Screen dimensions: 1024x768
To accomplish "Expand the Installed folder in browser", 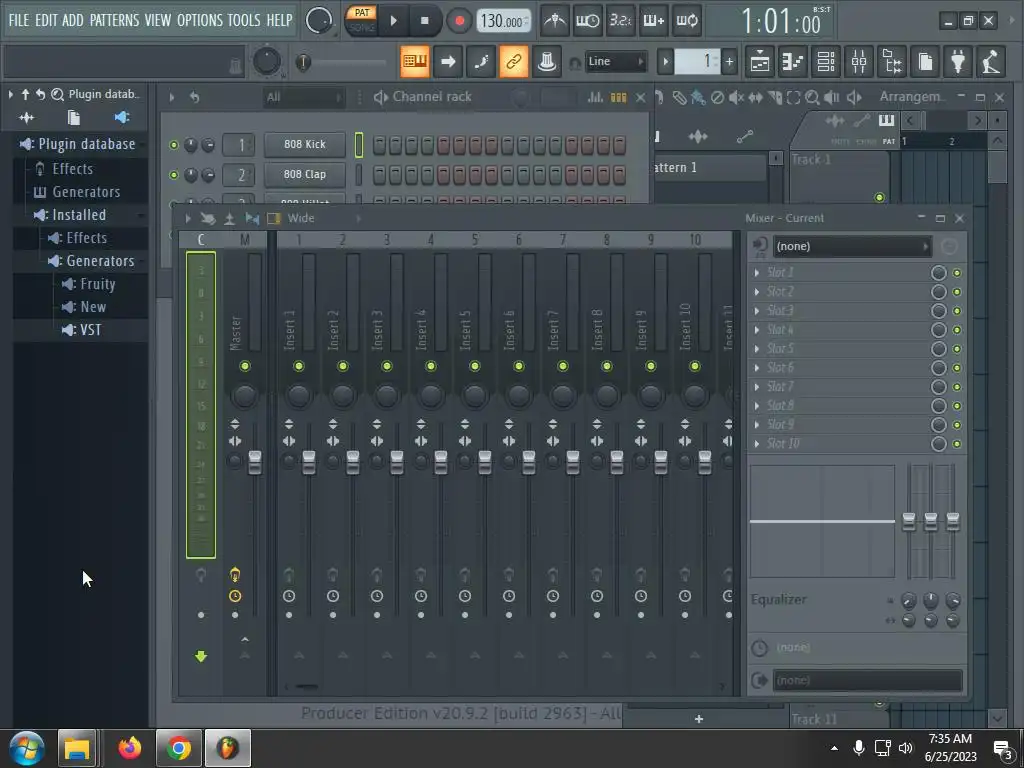I will tap(80, 215).
